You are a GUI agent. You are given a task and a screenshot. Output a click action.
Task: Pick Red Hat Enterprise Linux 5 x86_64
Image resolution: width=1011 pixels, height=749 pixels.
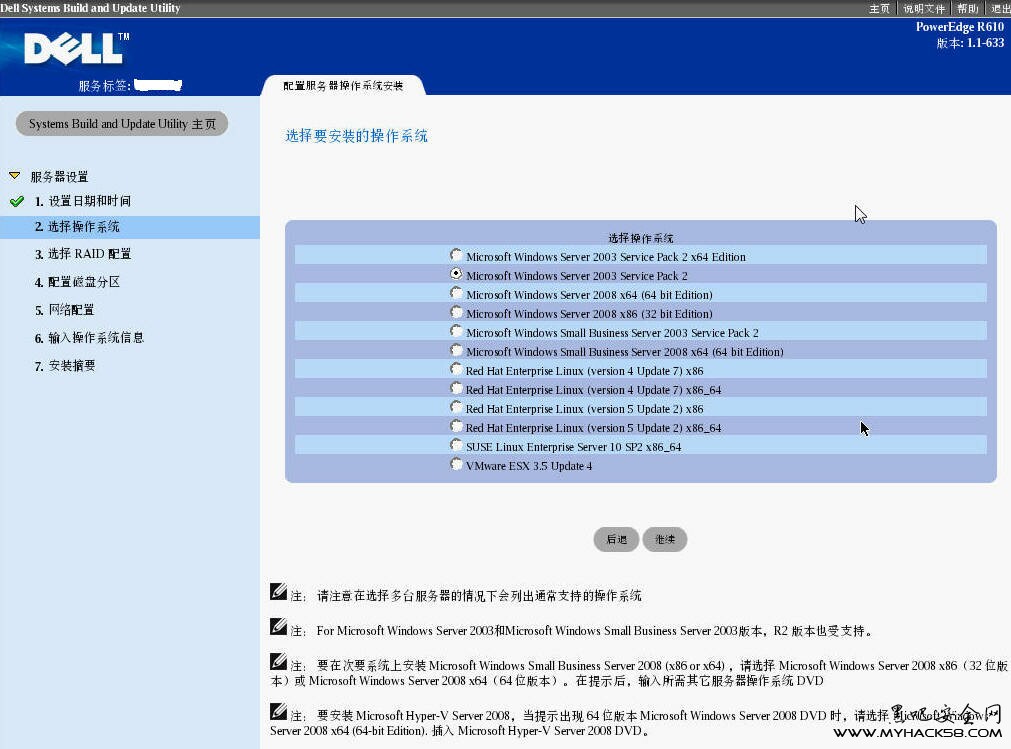point(456,427)
